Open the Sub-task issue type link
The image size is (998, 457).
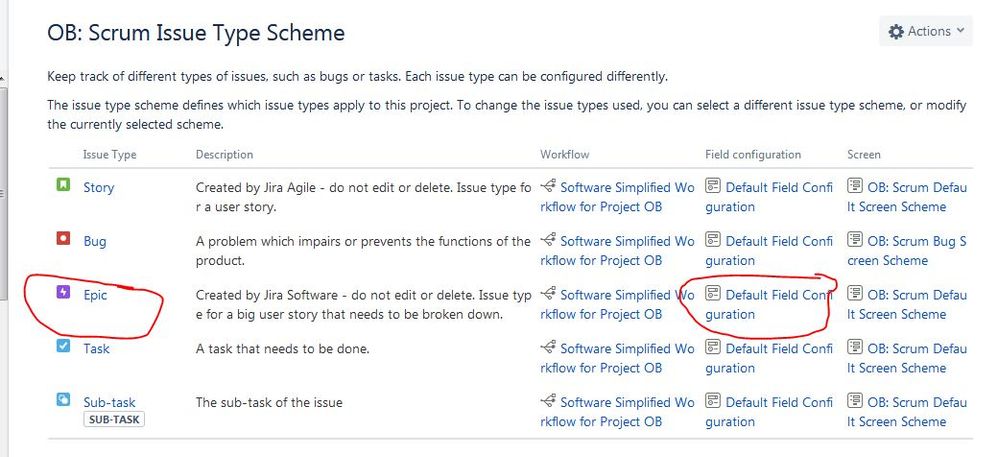coord(109,402)
